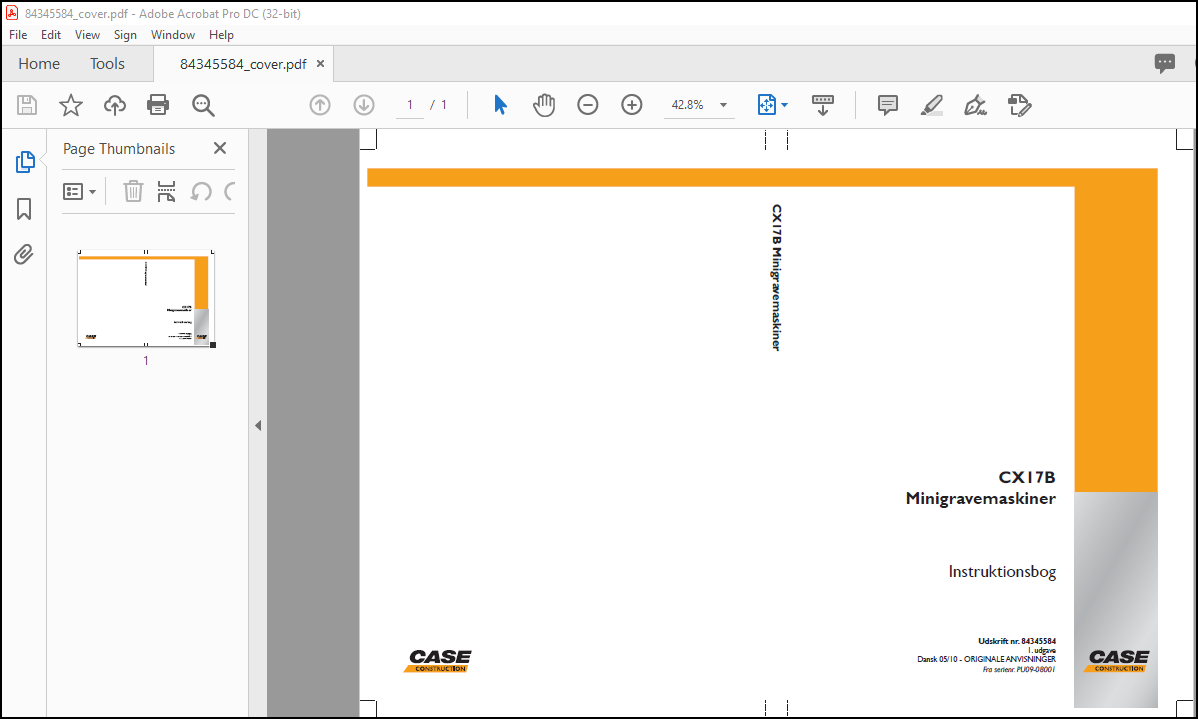This screenshot has width=1198, height=719.
Task: Select the 84345584_cover.pdf tab
Action: pos(243,64)
